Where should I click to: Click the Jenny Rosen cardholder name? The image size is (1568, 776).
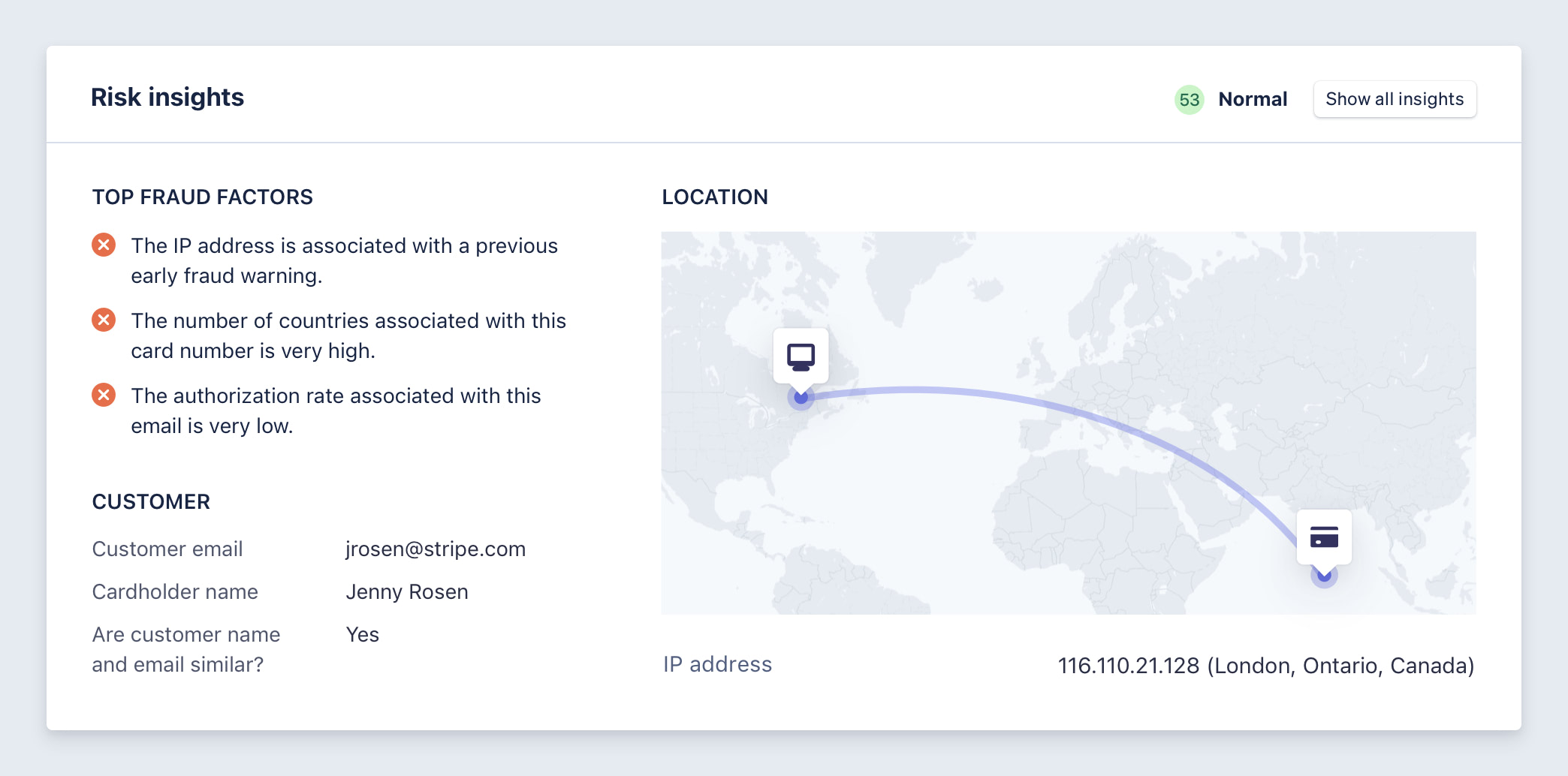pos(407,591)
